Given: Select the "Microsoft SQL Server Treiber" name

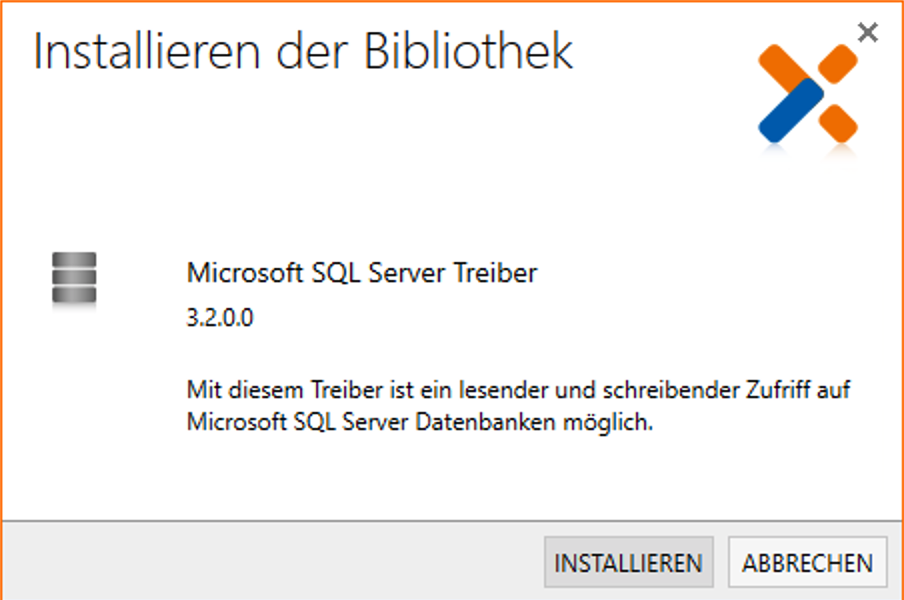Looking at the screenshot, I should (x=362, y=273).
